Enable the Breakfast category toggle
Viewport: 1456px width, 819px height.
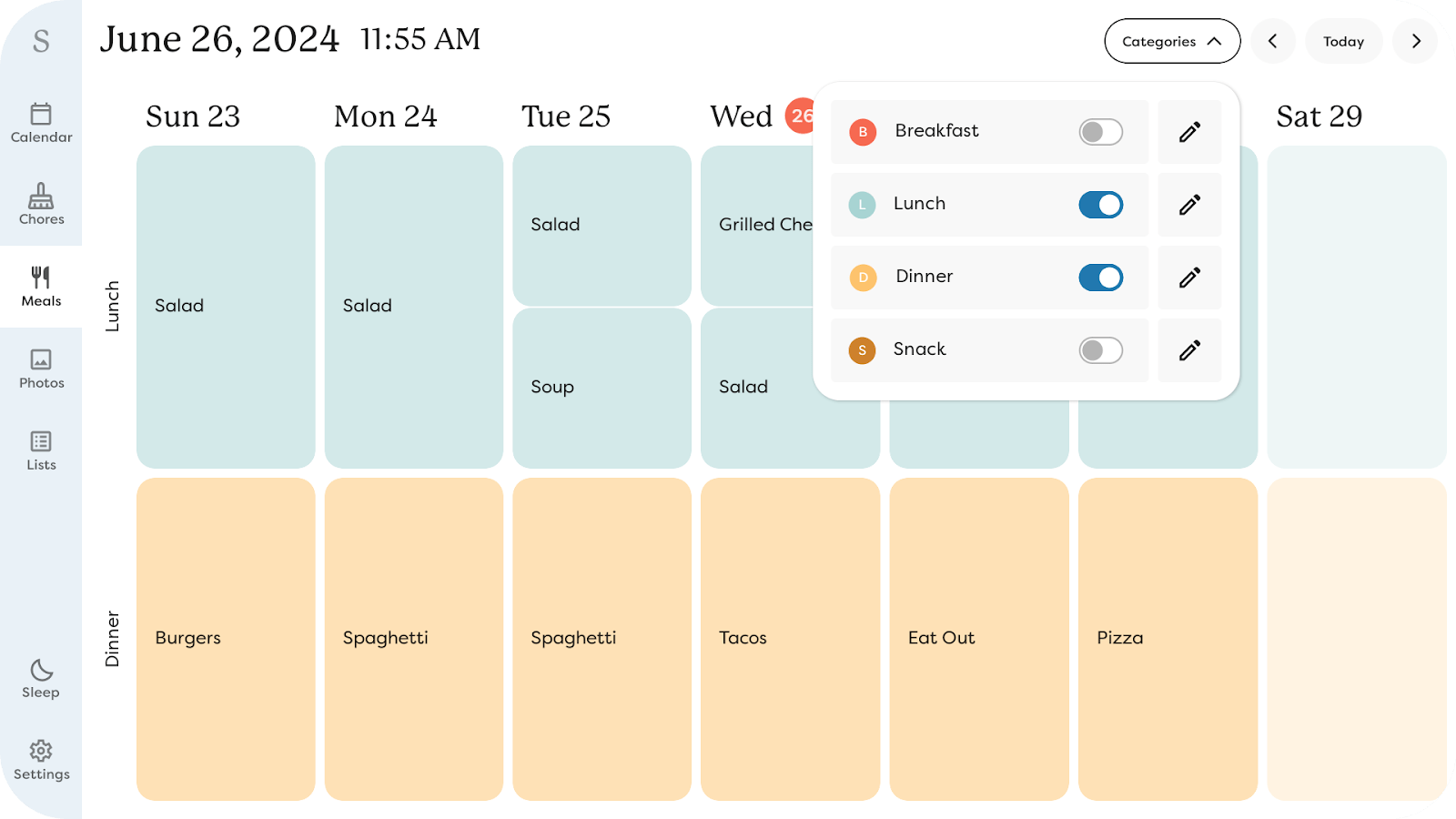coord(1100,132)
